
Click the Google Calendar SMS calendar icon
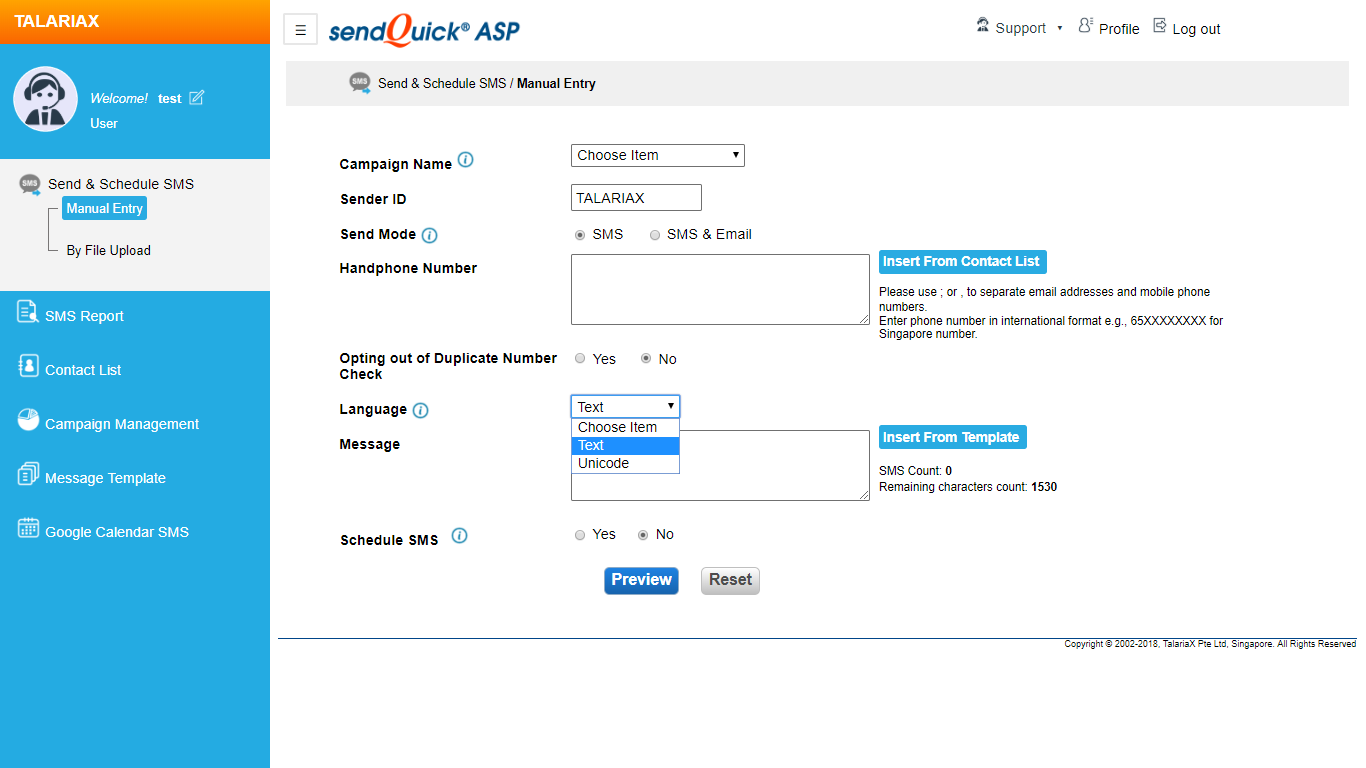pyautogui.click(x=28, y=528)
